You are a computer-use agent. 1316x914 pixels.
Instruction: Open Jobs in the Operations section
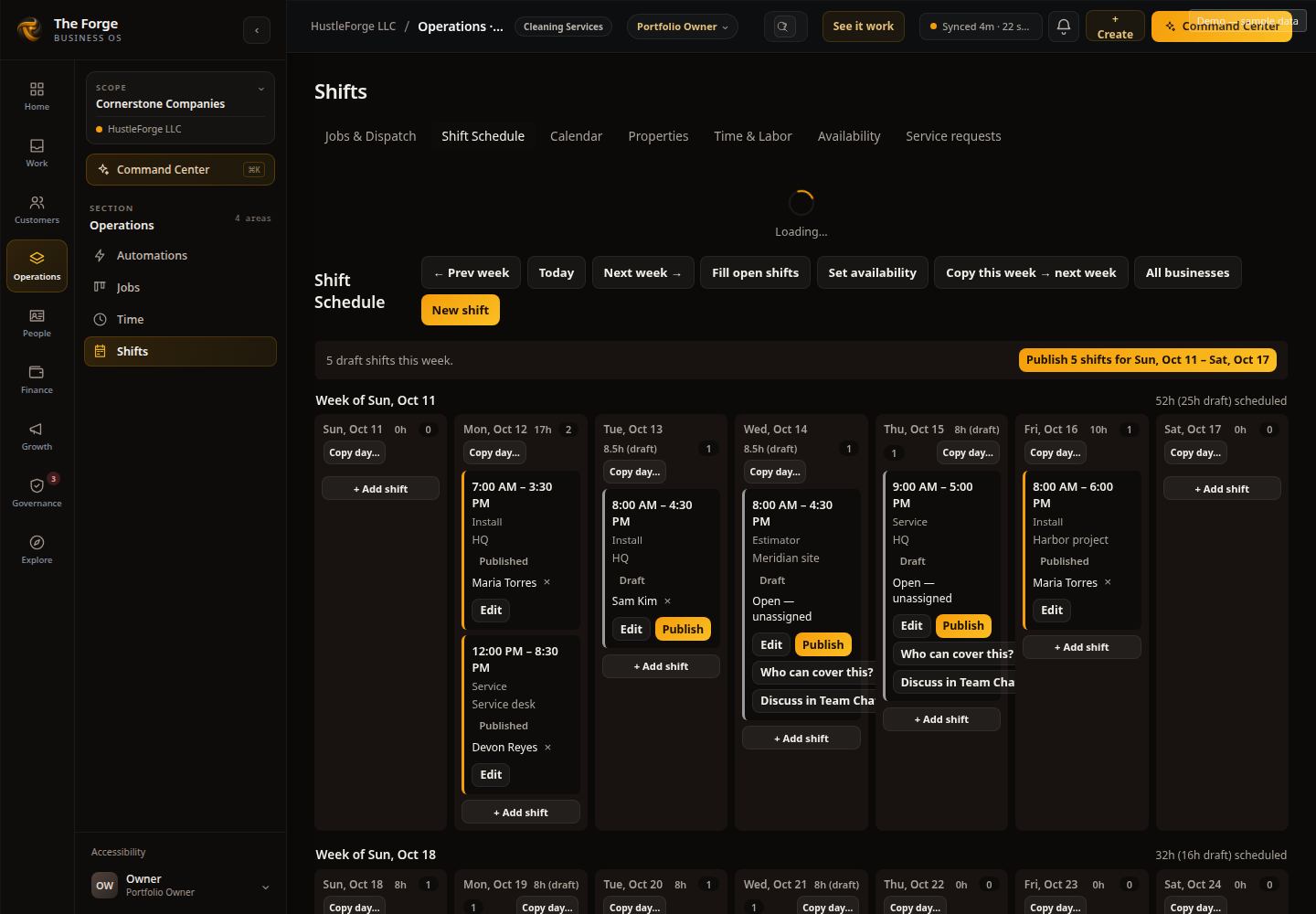(180, 288)
